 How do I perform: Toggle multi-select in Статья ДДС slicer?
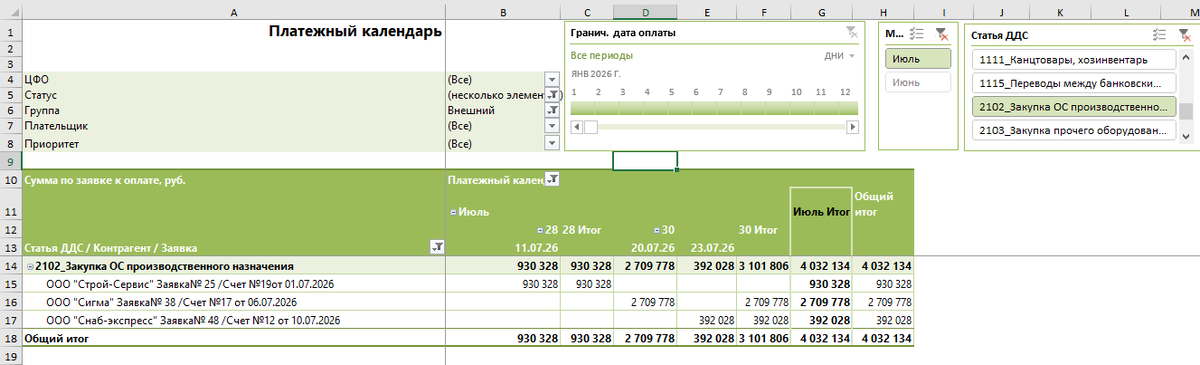click(x=1159, y=34)
